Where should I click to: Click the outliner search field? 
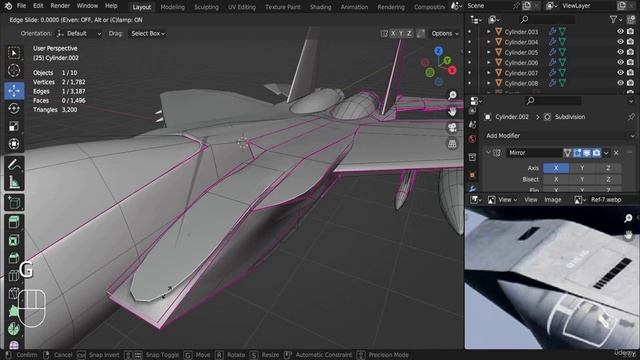pyautogui.click(x=548, y=19)
